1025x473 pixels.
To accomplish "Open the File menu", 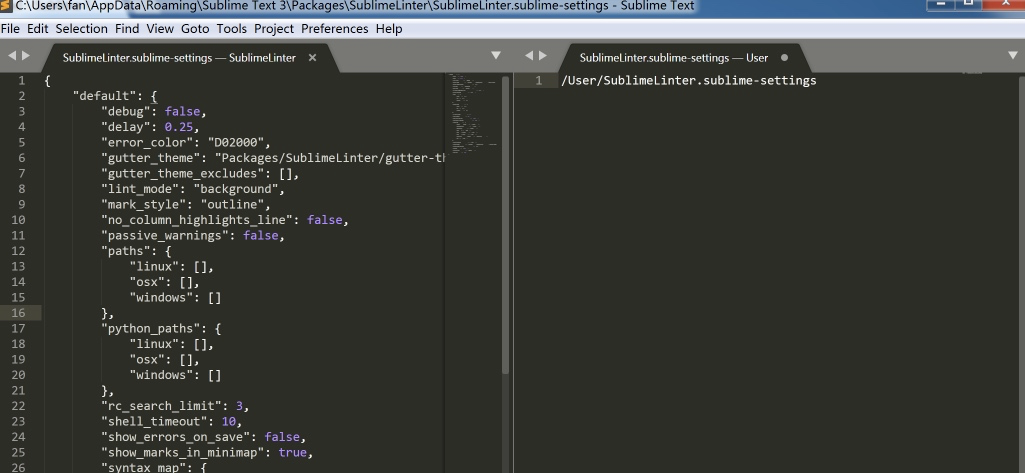I will 10,29.
